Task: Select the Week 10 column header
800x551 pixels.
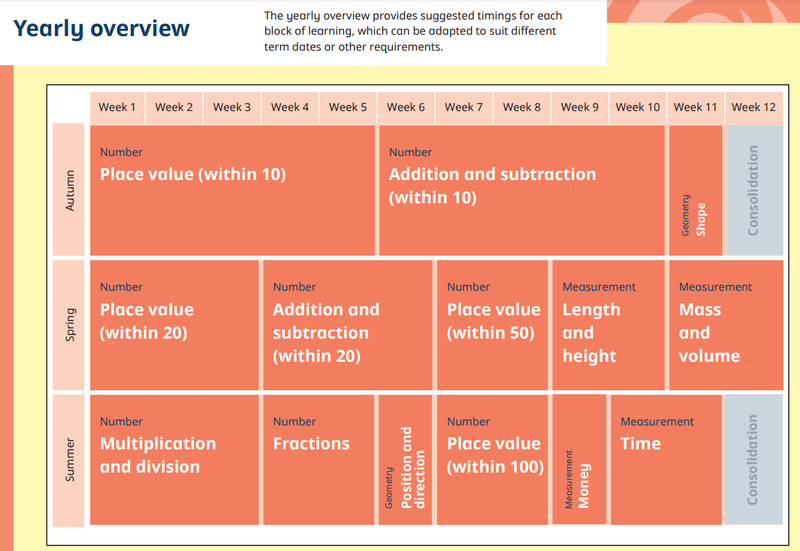Action: 638,107
